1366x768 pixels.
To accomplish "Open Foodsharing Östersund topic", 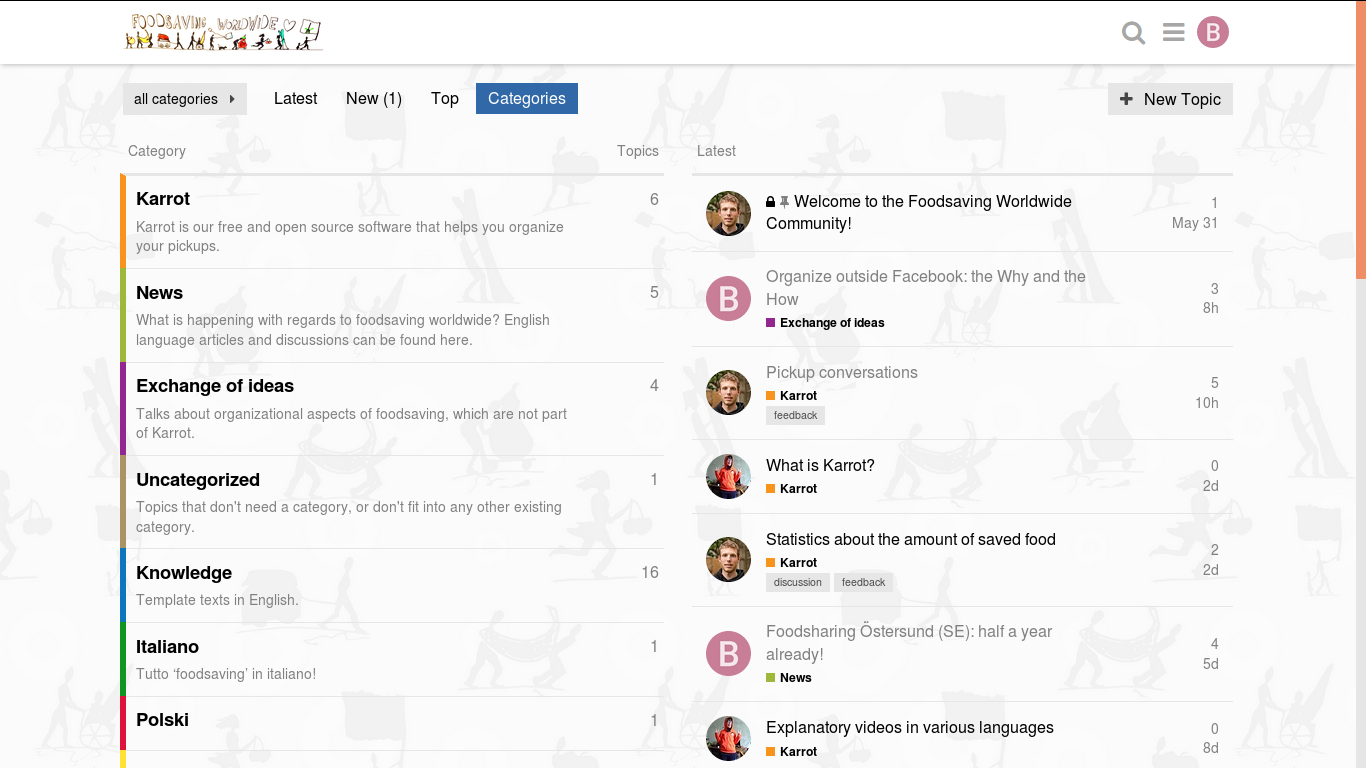I will click(909, 643).
